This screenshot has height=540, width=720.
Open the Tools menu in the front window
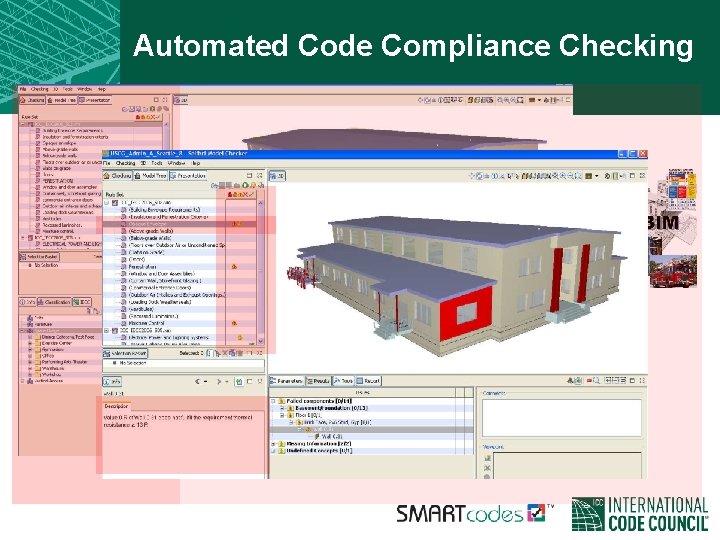click(x=157, y=163)
